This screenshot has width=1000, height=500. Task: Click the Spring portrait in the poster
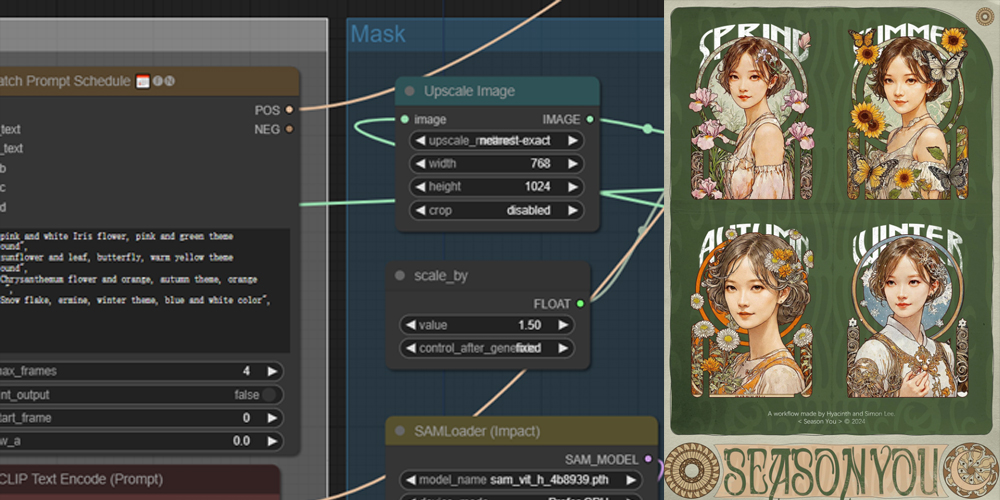751,116
